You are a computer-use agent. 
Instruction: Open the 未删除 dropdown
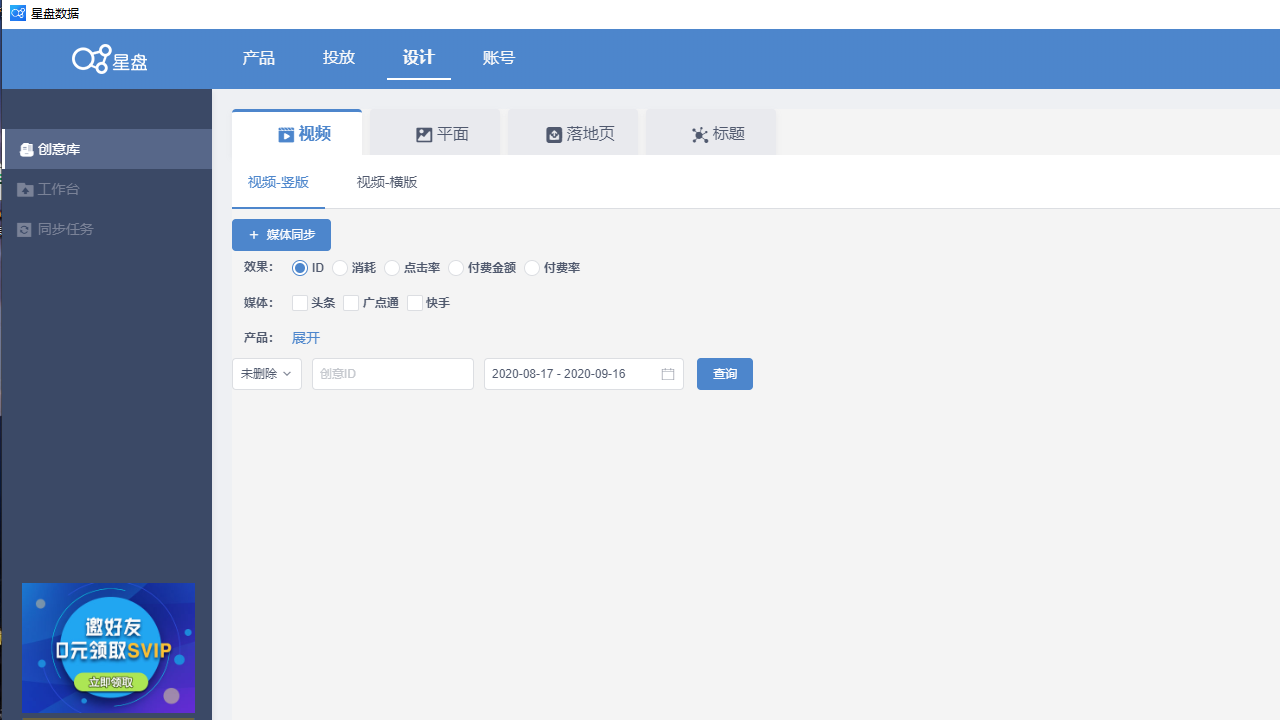(266, 374)
